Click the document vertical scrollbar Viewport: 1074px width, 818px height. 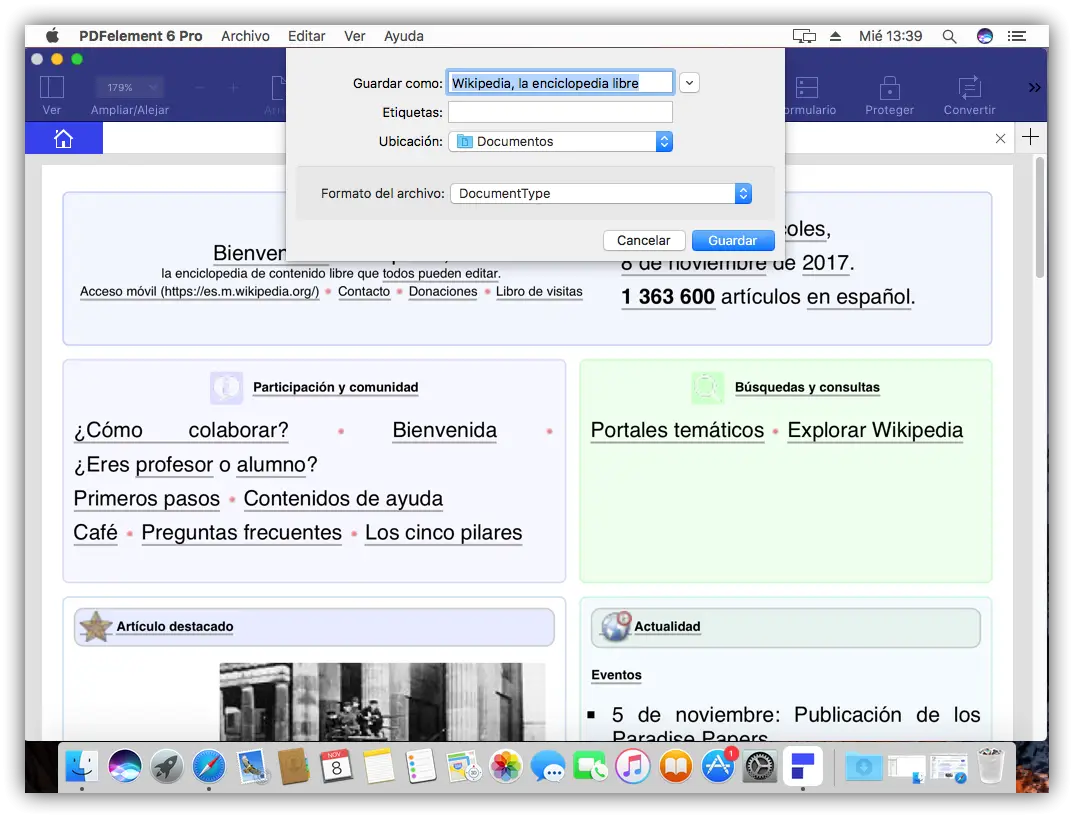coord(1039,217)
